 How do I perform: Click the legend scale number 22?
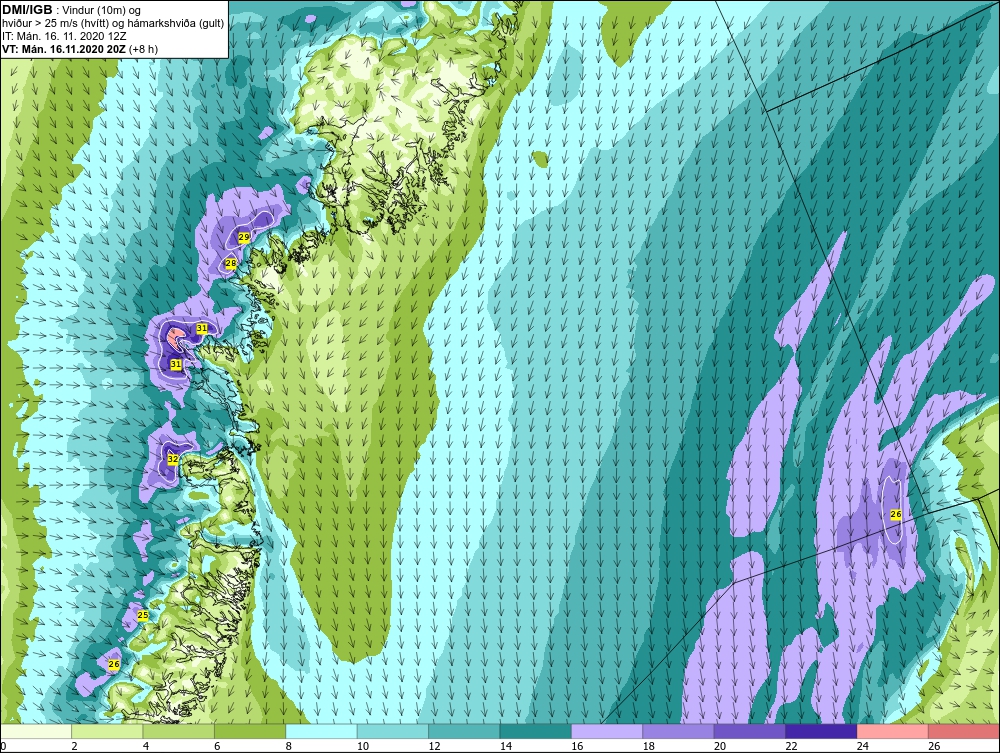tap(791, 746)
